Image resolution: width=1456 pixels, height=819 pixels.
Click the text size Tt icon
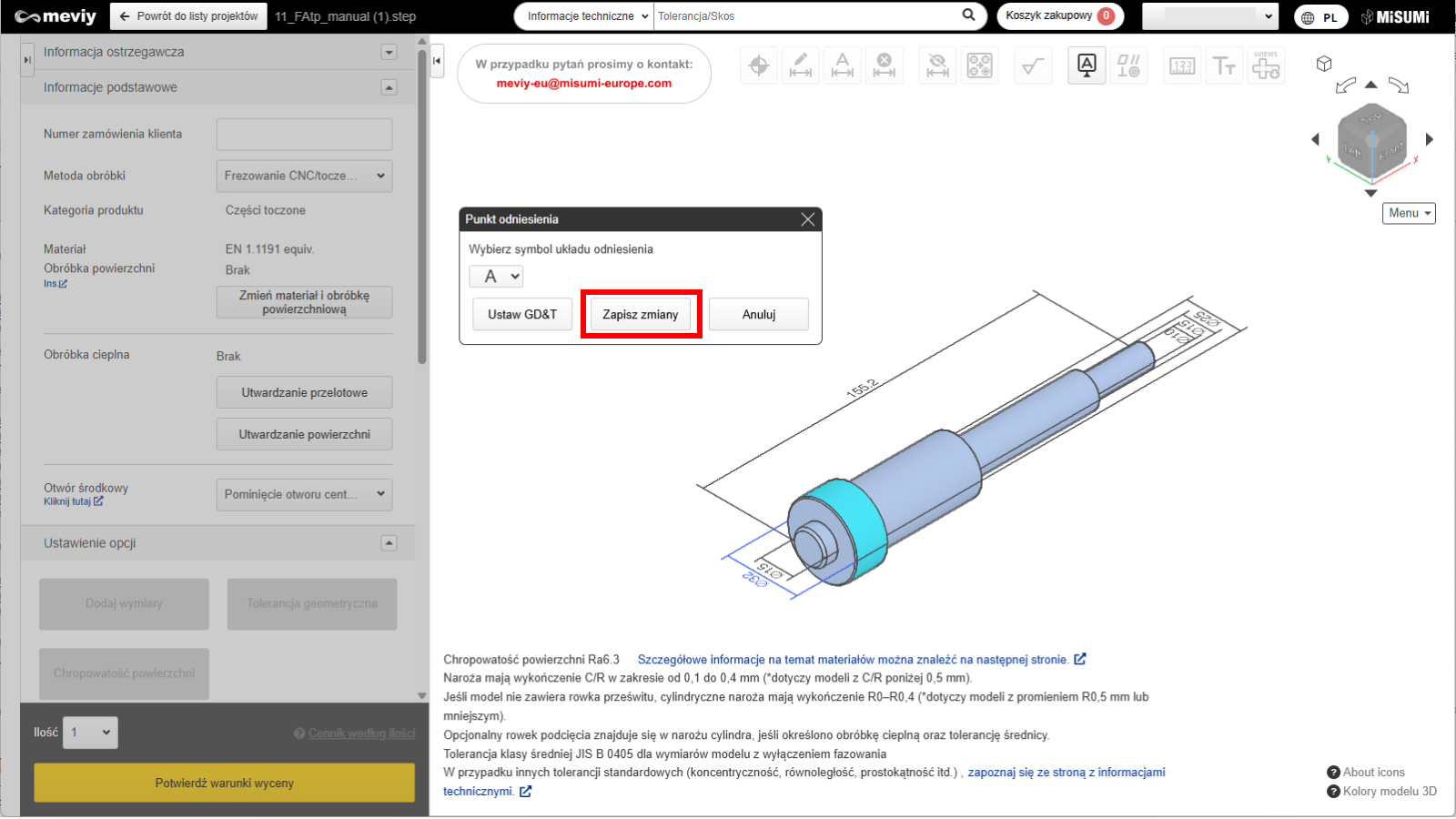[x=1224, y=66]
